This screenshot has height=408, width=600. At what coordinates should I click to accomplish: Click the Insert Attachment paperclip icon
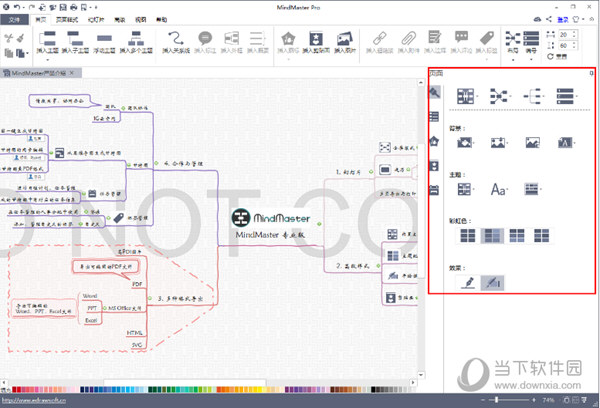pyautogui.click(x=408, y=38)
